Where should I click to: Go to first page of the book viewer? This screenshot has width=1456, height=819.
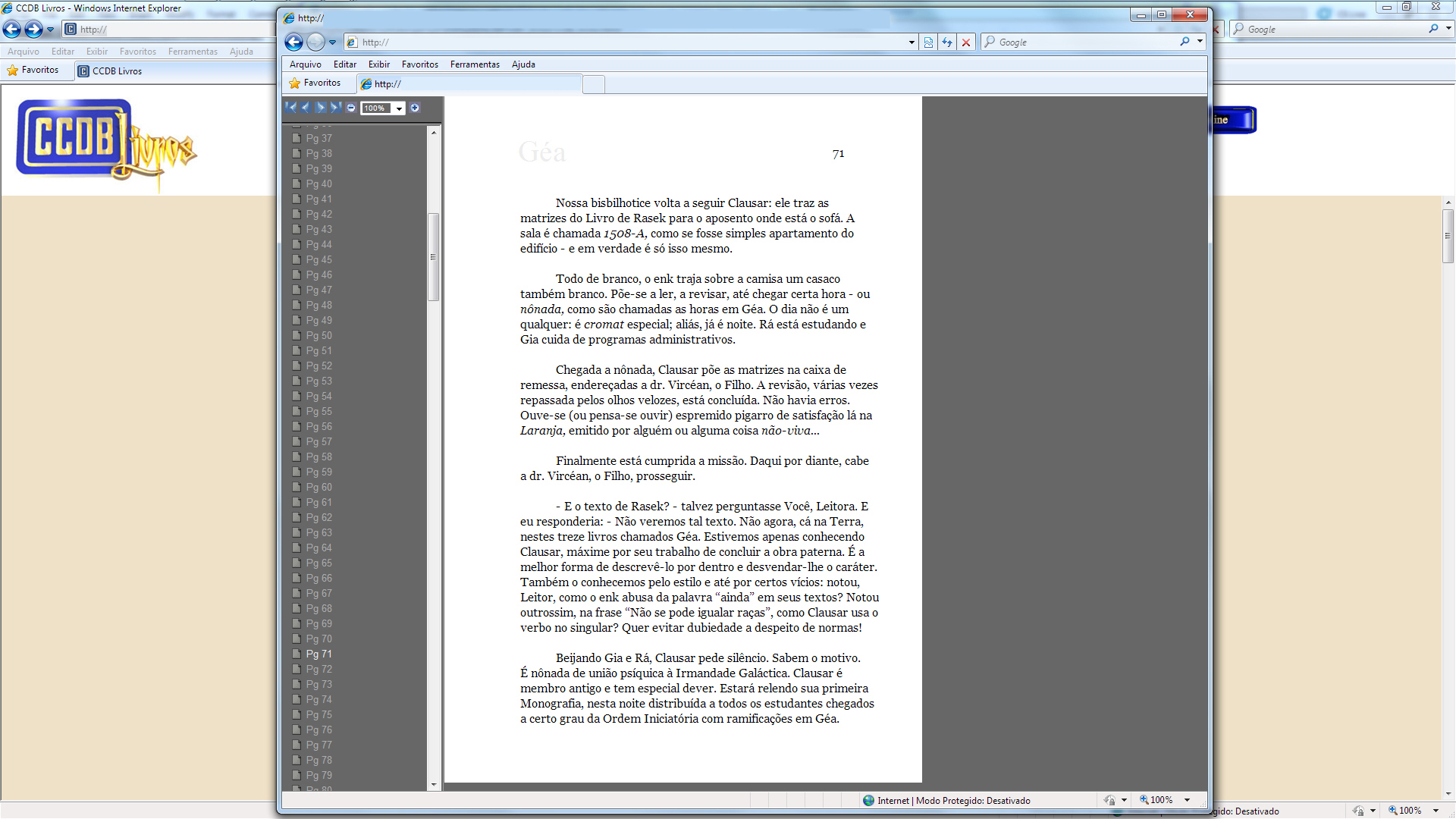[x=291, y=108]
